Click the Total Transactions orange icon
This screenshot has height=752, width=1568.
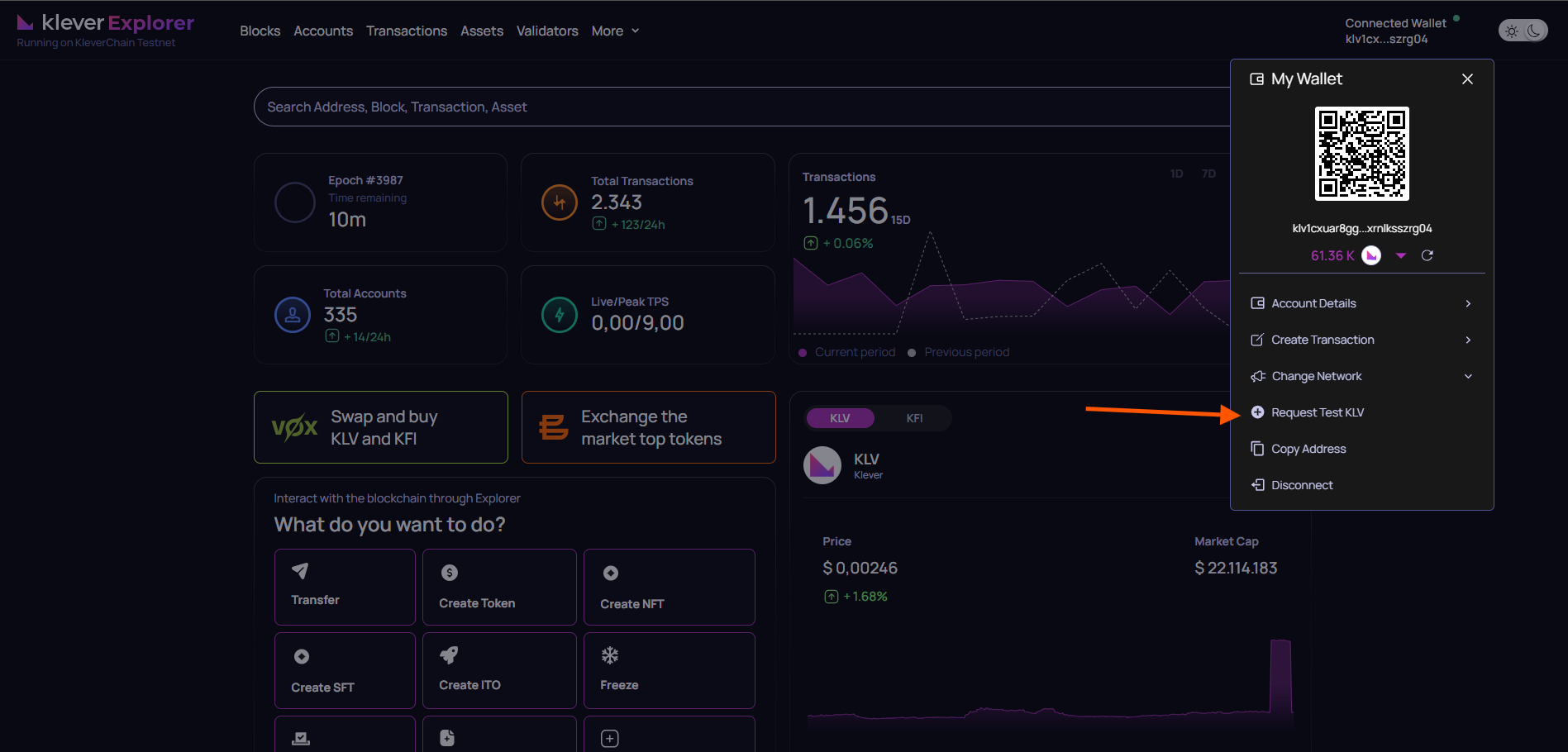(x=560, y=202)
